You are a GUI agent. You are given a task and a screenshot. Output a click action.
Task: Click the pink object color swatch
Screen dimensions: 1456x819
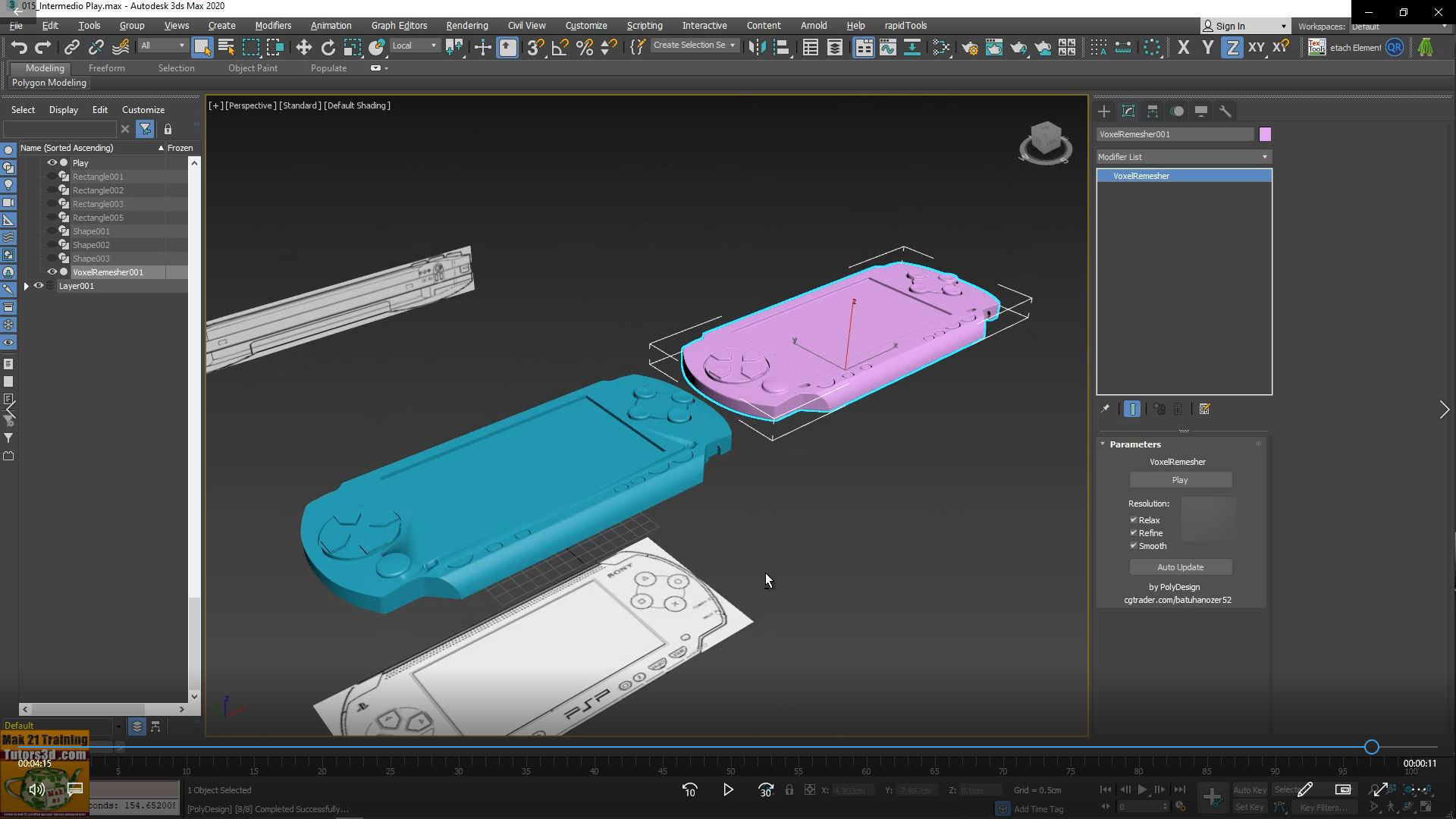(x=1265, y=134)
